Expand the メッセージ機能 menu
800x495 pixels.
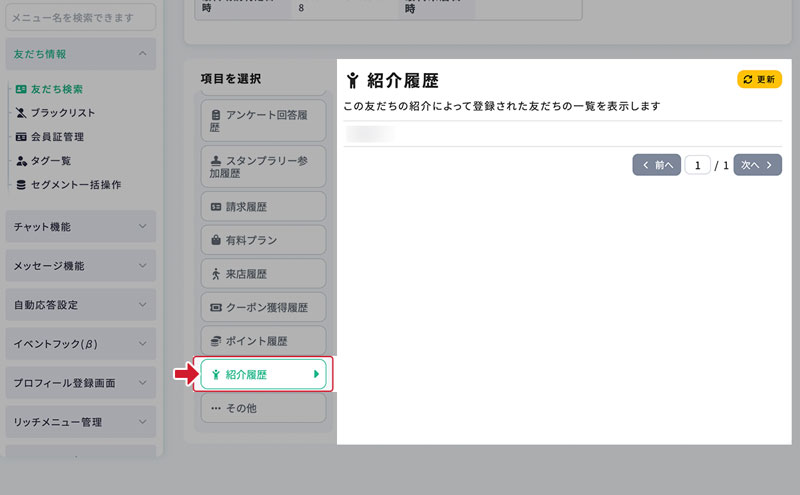click(x=80, y=266)
